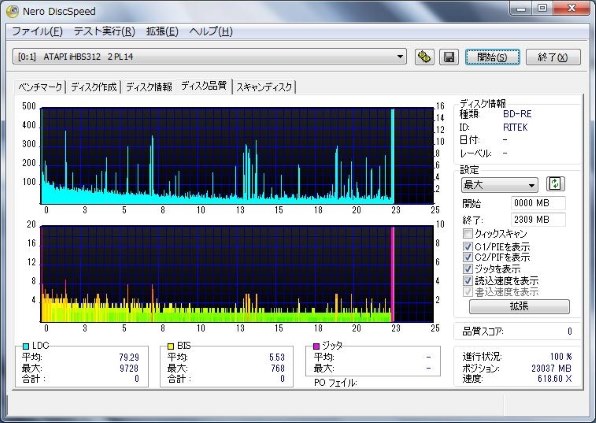Enable the クイックスキャン checkbox

click(x=468, y=233)
